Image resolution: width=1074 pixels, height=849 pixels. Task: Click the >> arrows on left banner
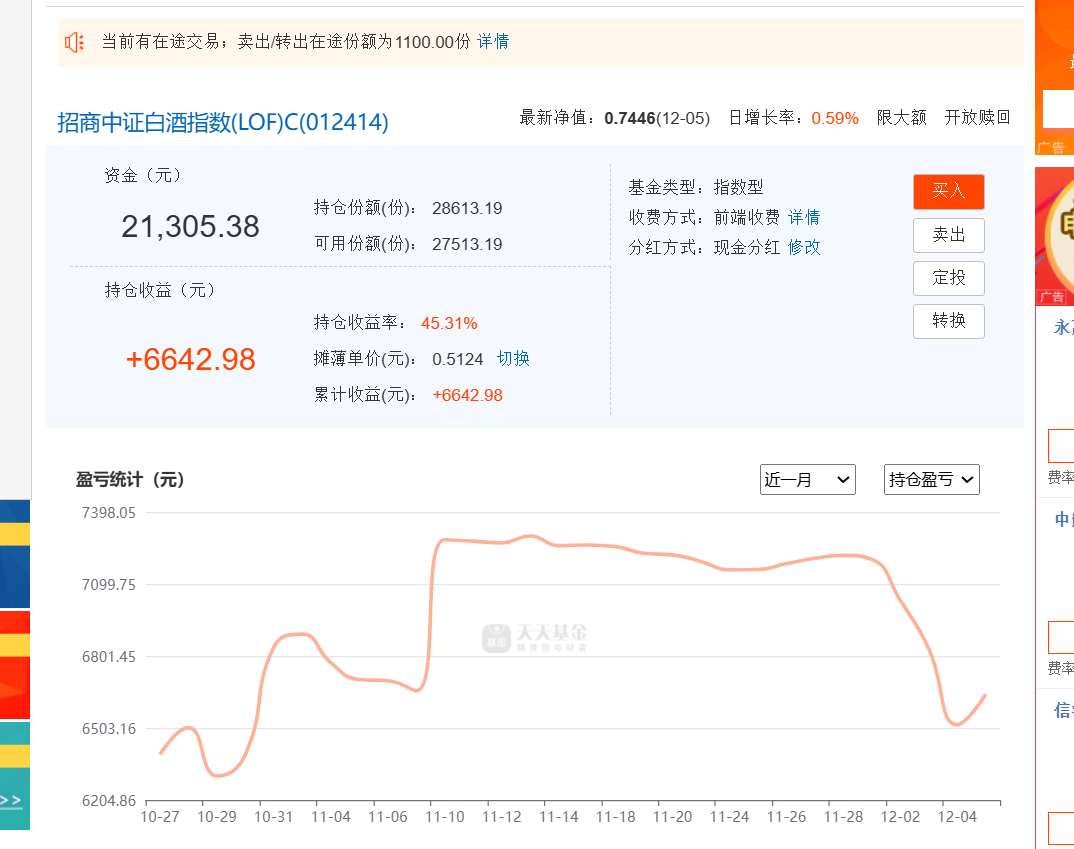[x=10, y=800]
